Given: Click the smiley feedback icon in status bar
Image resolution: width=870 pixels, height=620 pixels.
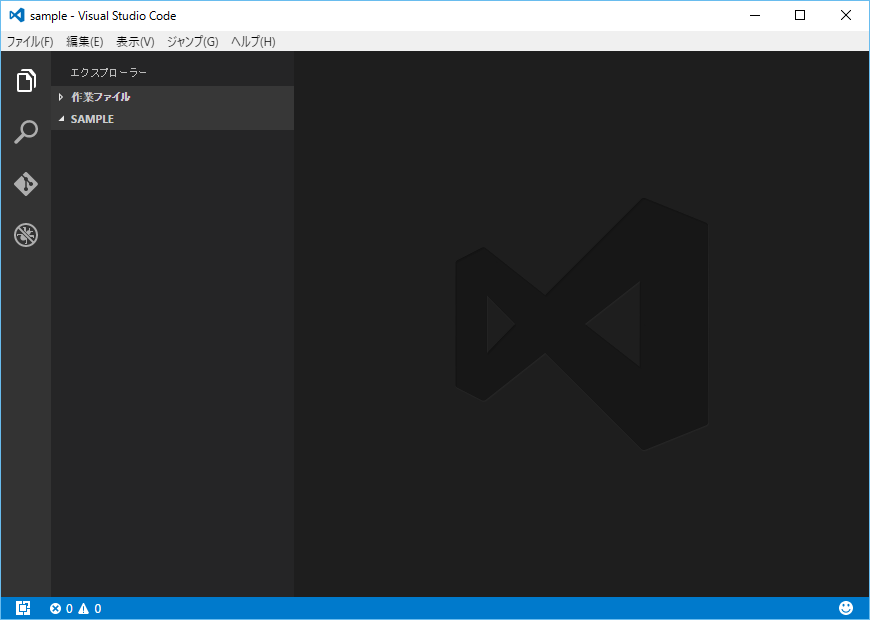Looking at the screenshot, I should [846, 608].
